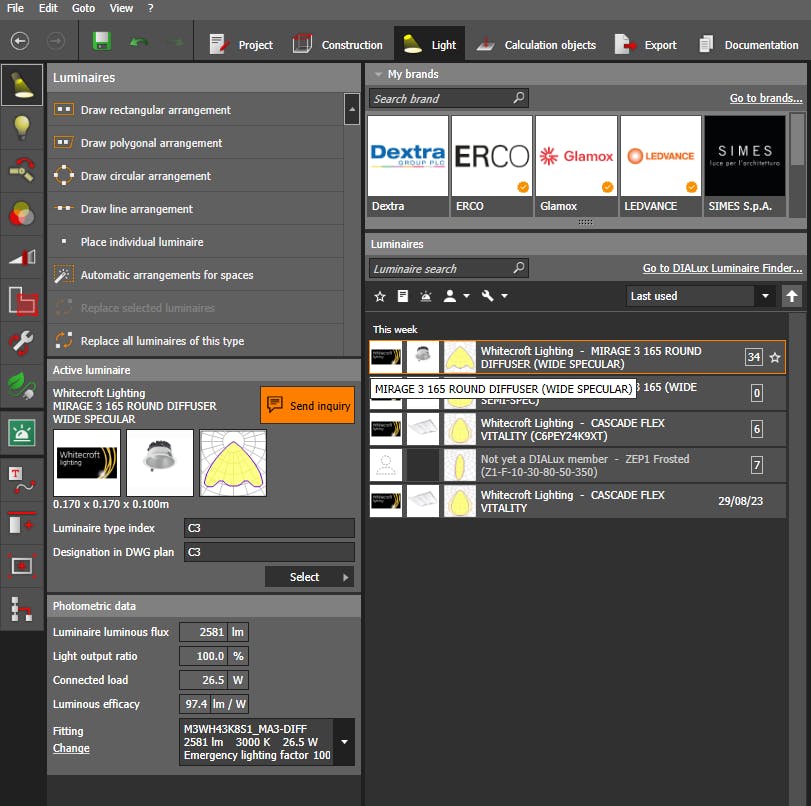Click the green Save disk icon
The image size is (811, 806).
[x=101, y=43]
